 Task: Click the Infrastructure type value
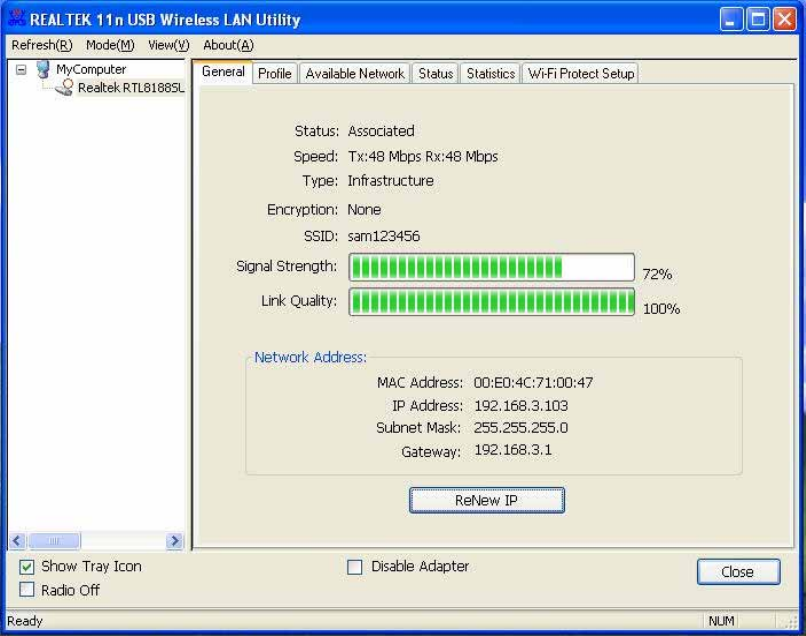click(390, 181)
